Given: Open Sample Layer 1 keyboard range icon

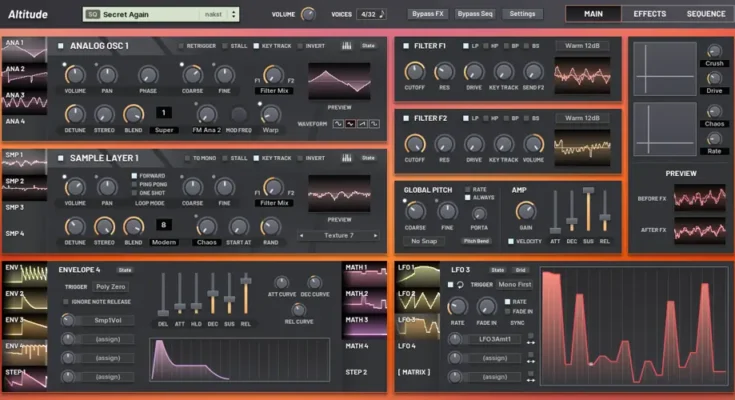Looking at the screenshot, I should (346, 158).
